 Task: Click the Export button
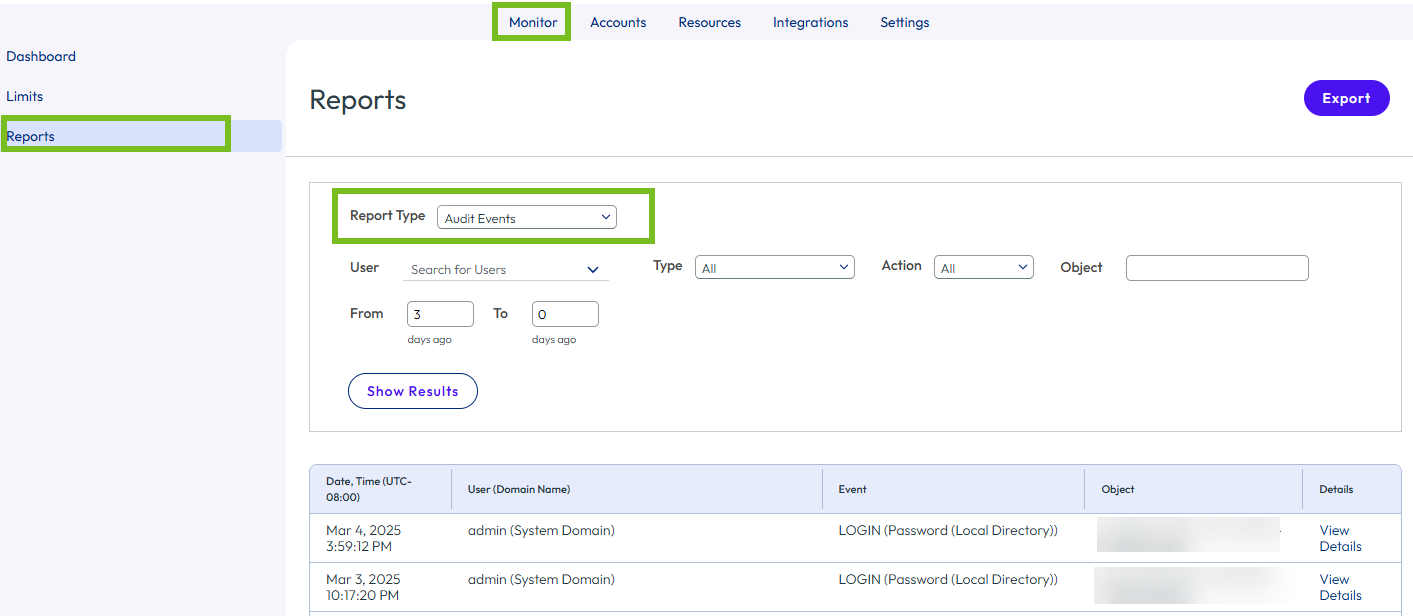pos(1346,98)
